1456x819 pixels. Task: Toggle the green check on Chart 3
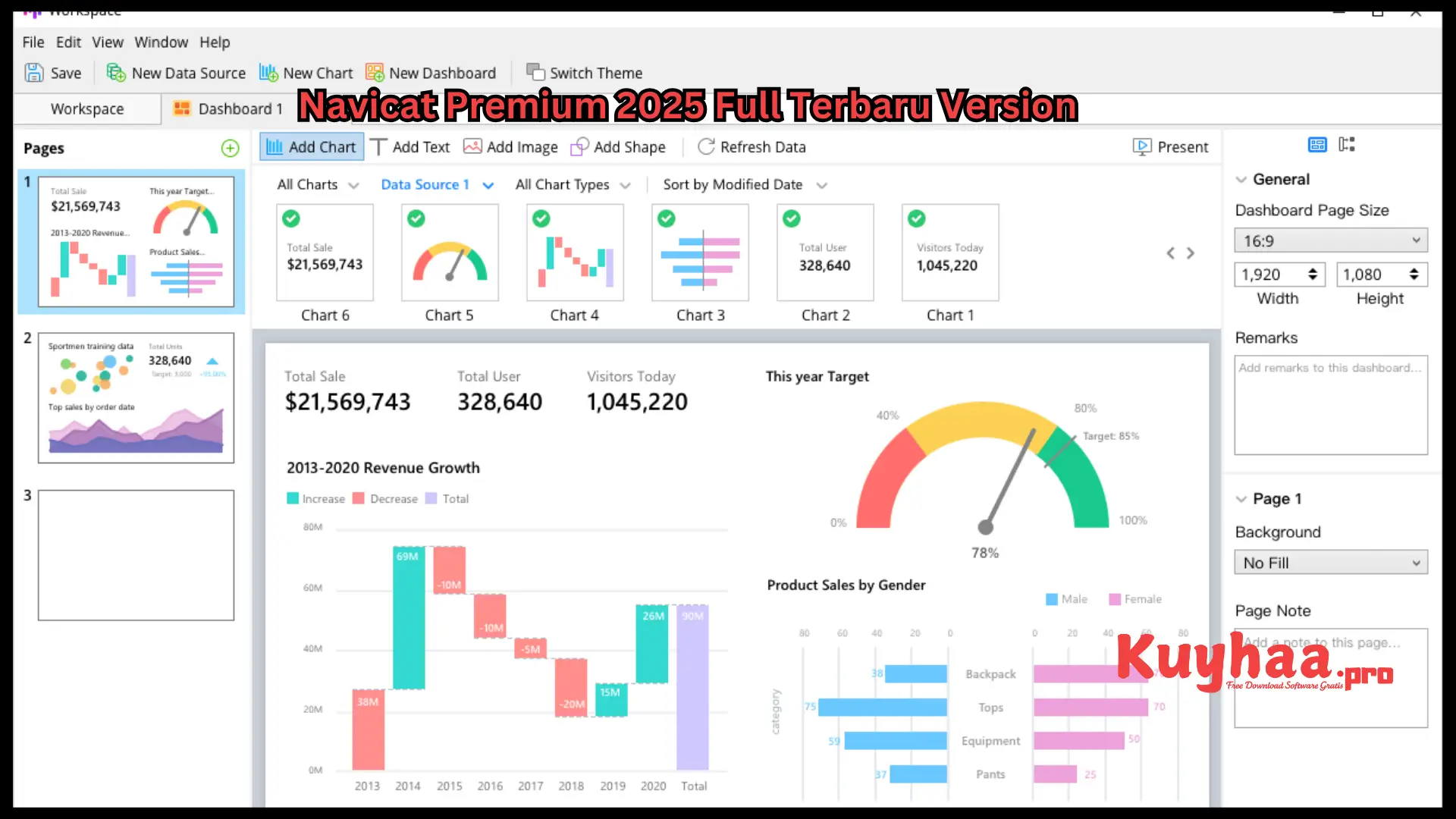click(x=666, y=219)
